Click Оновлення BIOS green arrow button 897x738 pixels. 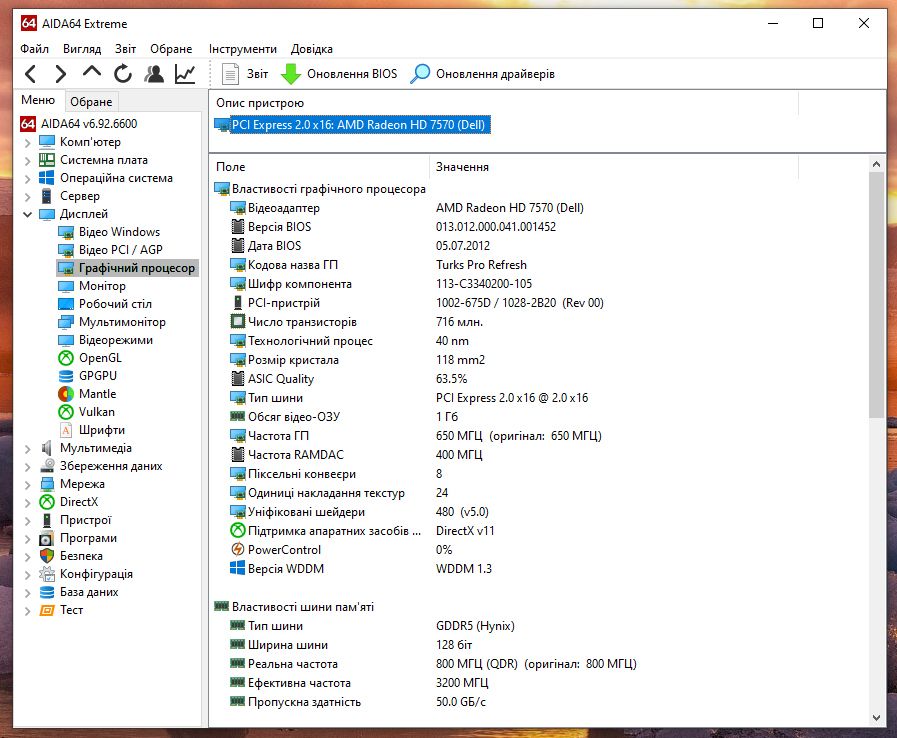tap(339, 74)
